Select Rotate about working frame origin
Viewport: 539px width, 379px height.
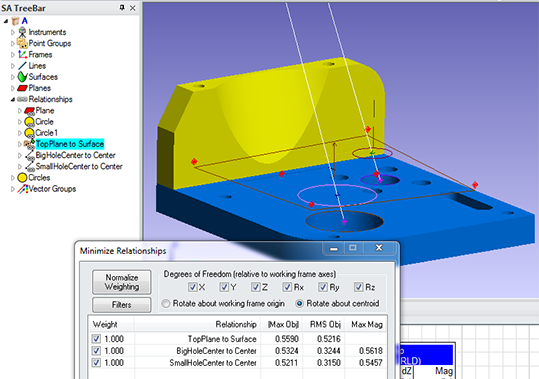[x=166, y=304]
